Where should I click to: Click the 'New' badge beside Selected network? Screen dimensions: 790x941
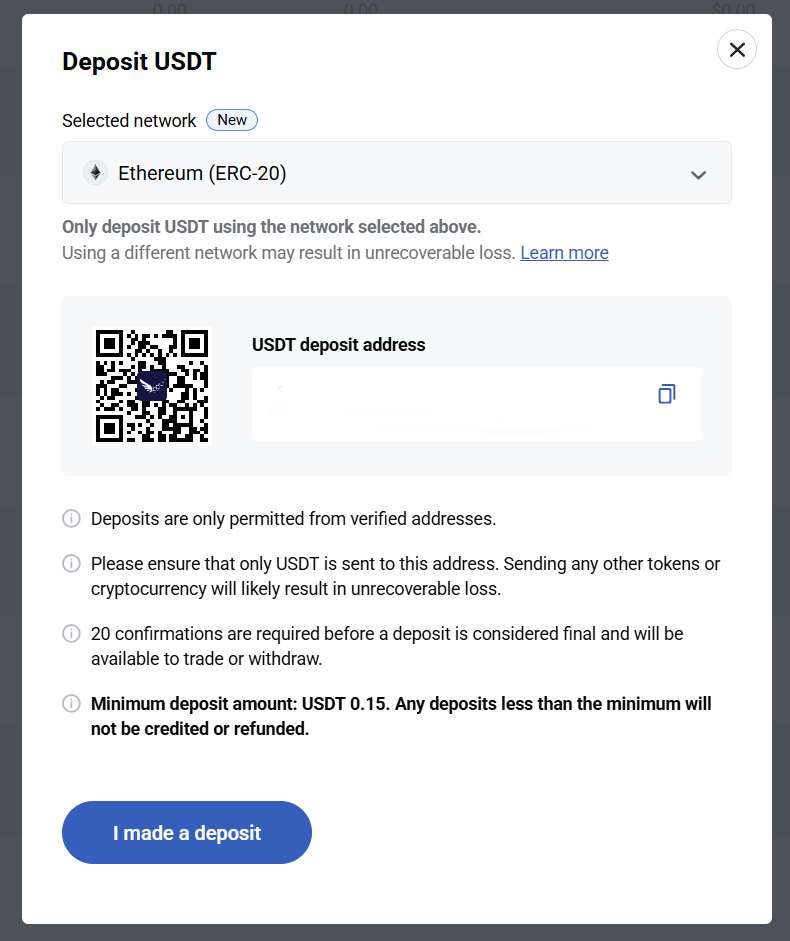click(232, 120)
